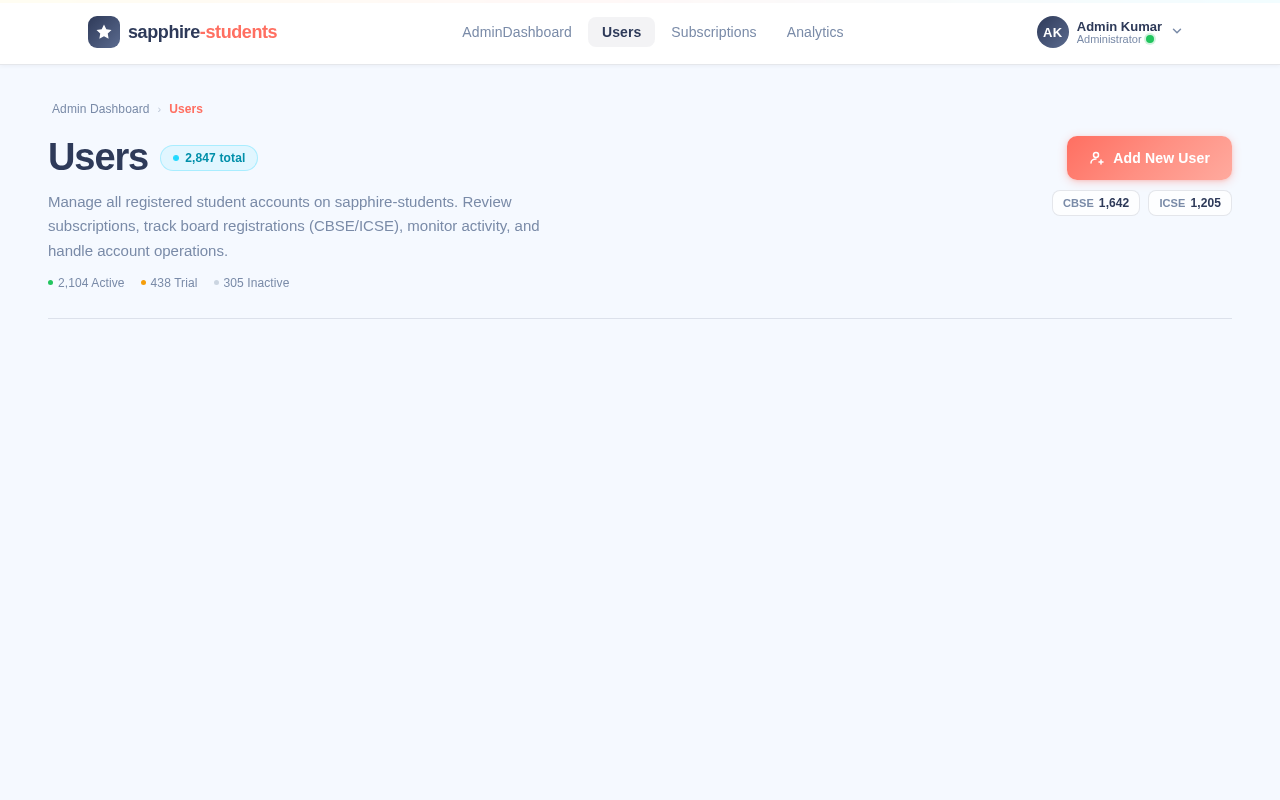Click the 2,104 Active stat
The height and width of the screenshot is (800, 1280).
86,283
